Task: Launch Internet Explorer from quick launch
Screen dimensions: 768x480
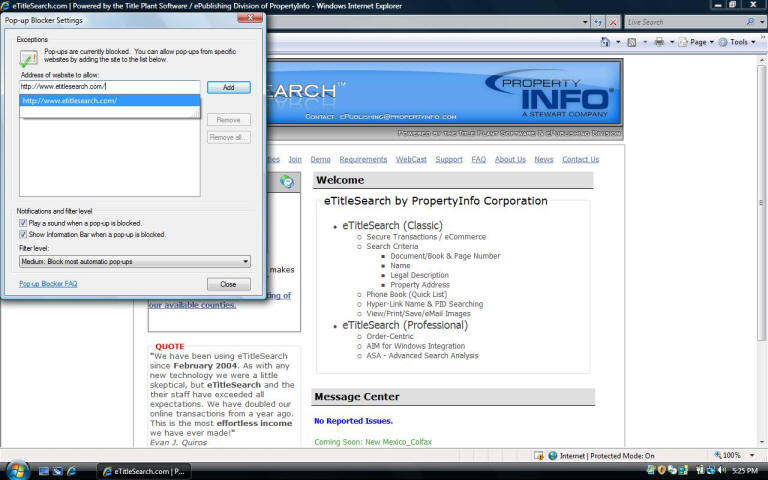Action: (72, 471)
